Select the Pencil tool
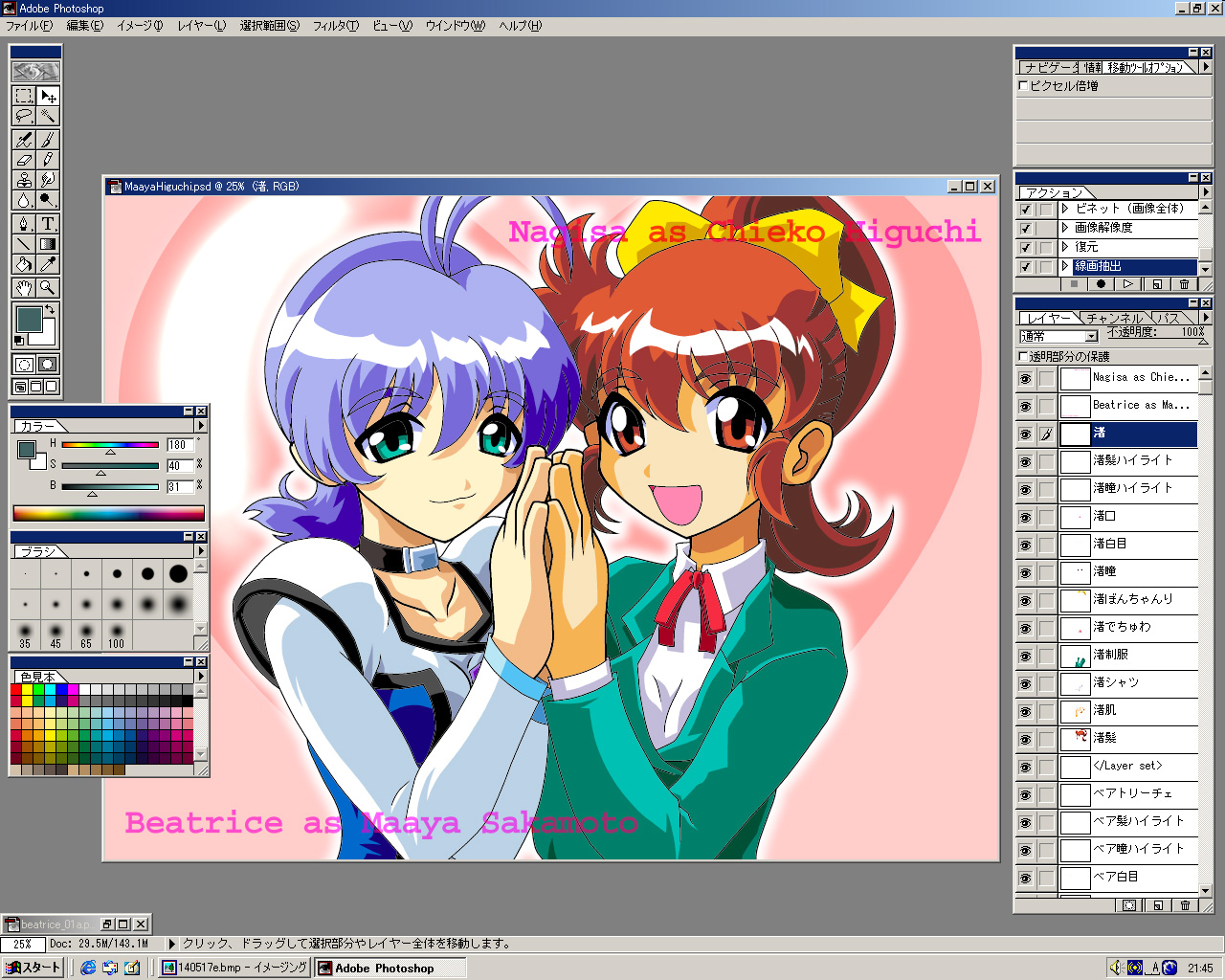The width and height of the screenshot is (1225, 980). tap(48, 160)
